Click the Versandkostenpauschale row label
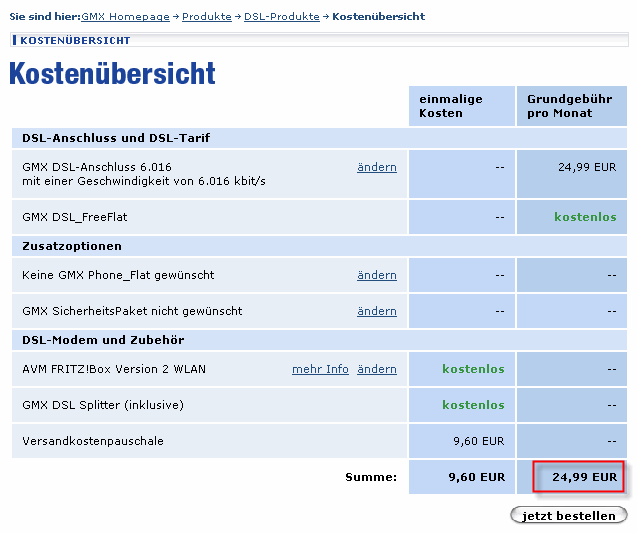Viewport: 637px width, 533px height. pos(93,441)
